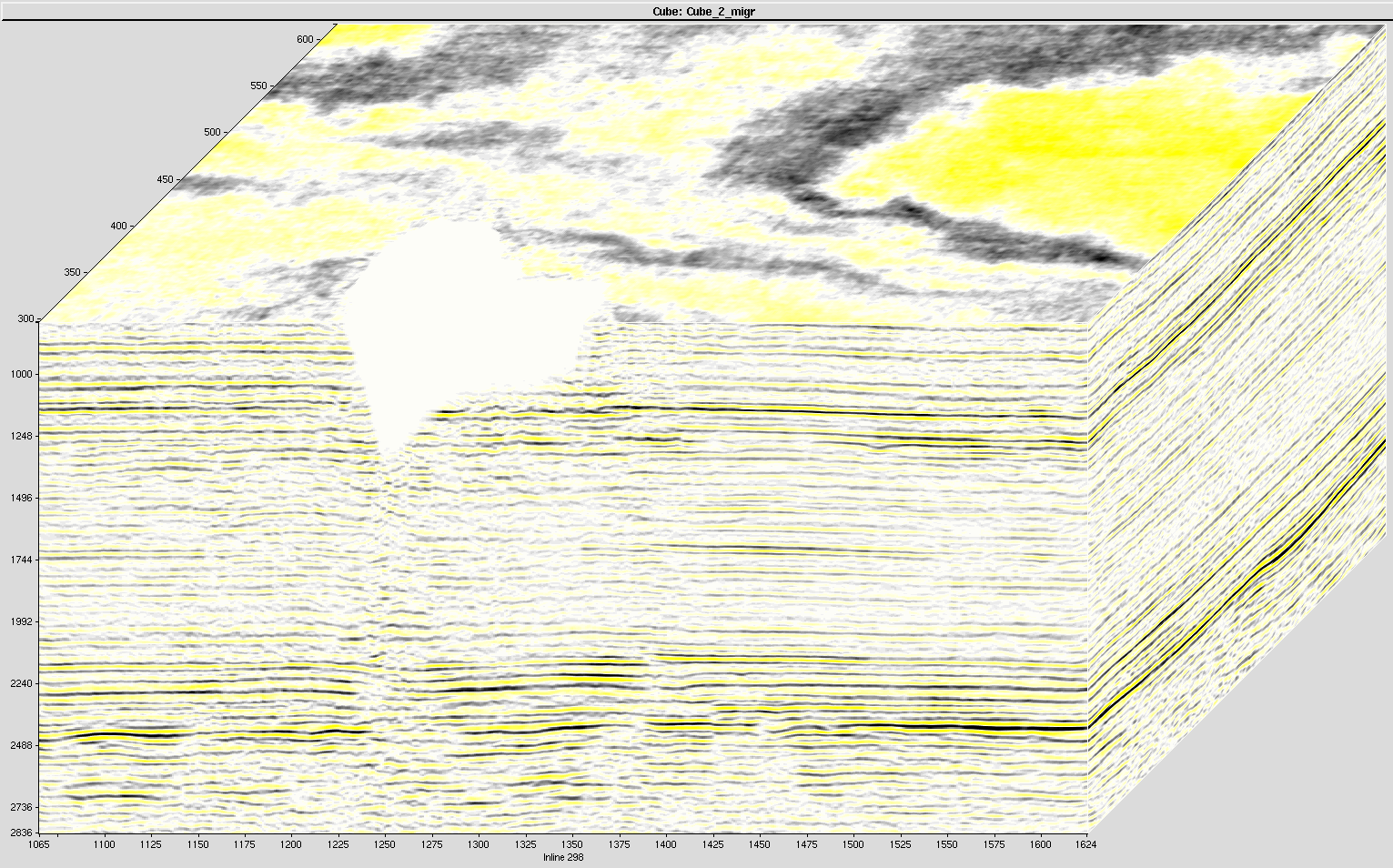
Task: Pick trace number 1300 on bottom axis
Action: point(479,844)
